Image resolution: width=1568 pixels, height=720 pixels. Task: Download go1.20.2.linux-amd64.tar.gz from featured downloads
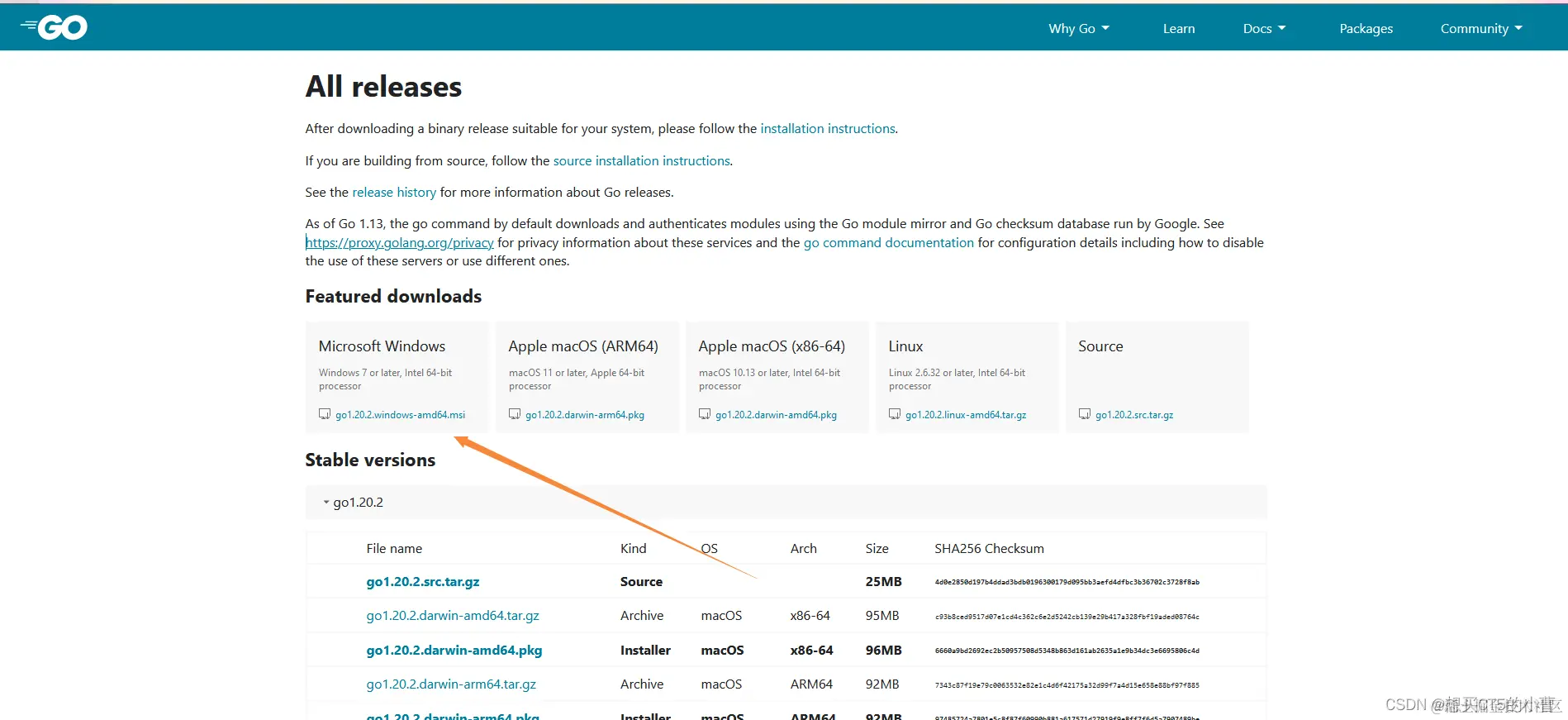tap(966, 415)
